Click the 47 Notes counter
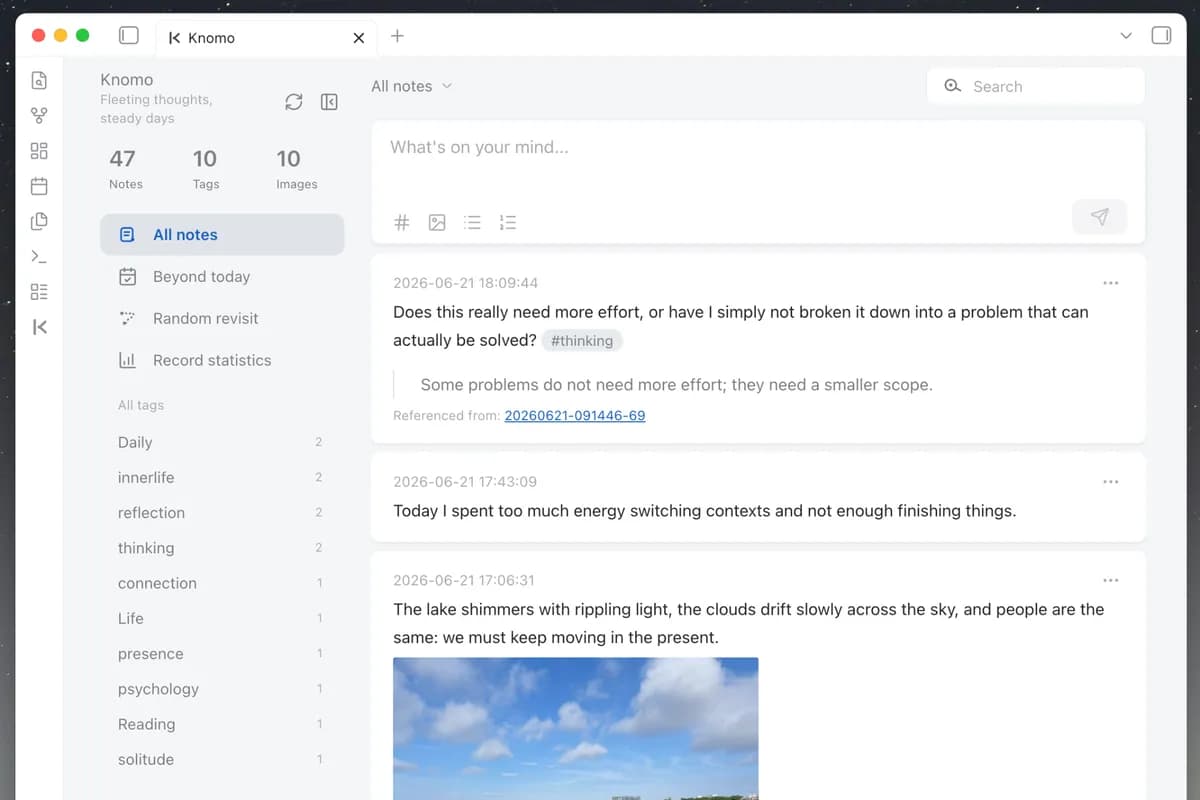1200x800 pixels. (x=125, y=169)
